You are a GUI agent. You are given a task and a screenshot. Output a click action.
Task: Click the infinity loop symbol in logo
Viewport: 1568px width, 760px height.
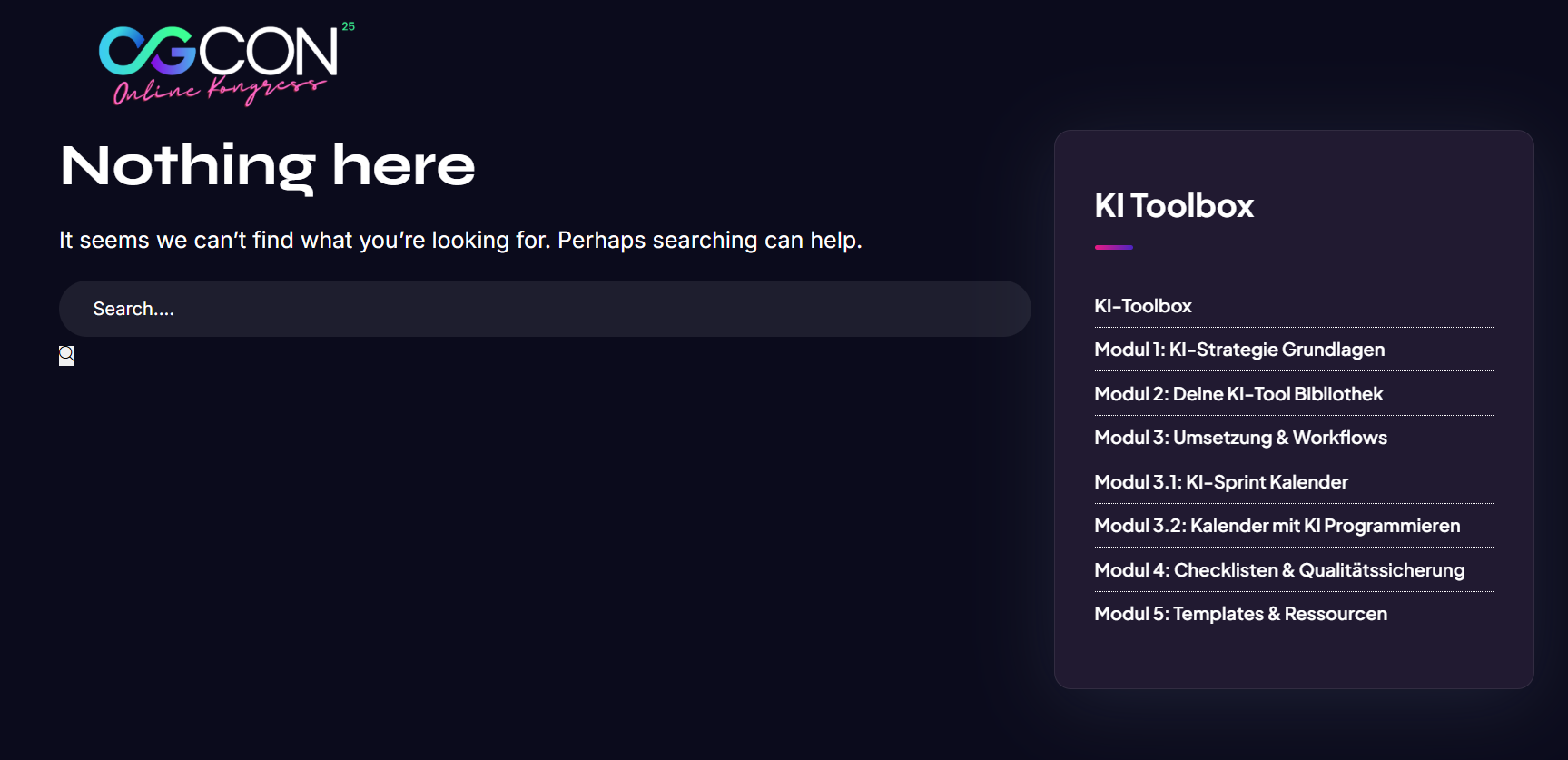pyautogui.click(x=145, y=51)
